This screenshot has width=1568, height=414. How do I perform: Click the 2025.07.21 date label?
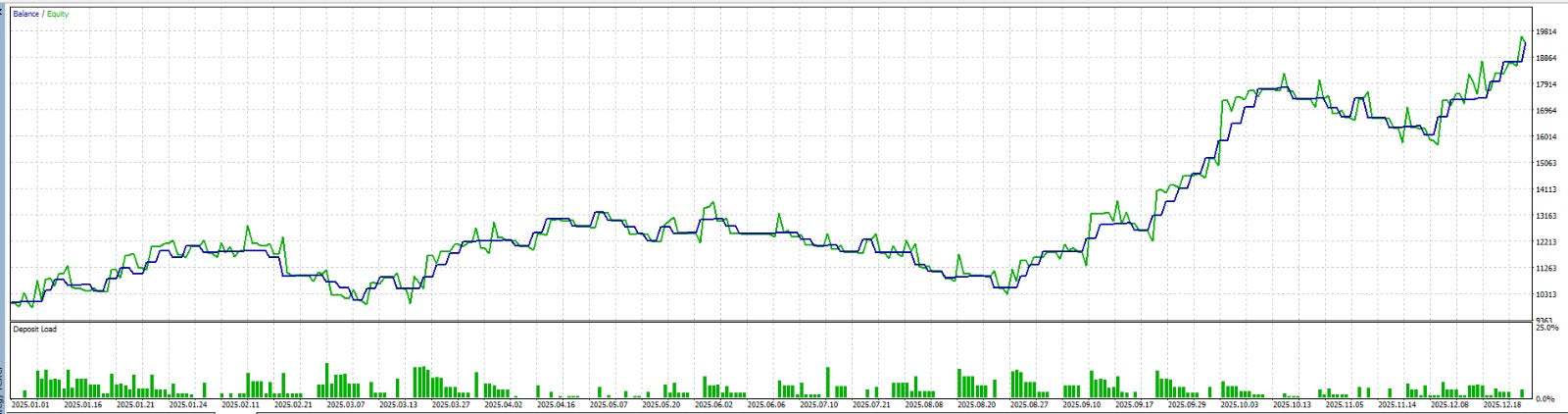click(872, 404)
